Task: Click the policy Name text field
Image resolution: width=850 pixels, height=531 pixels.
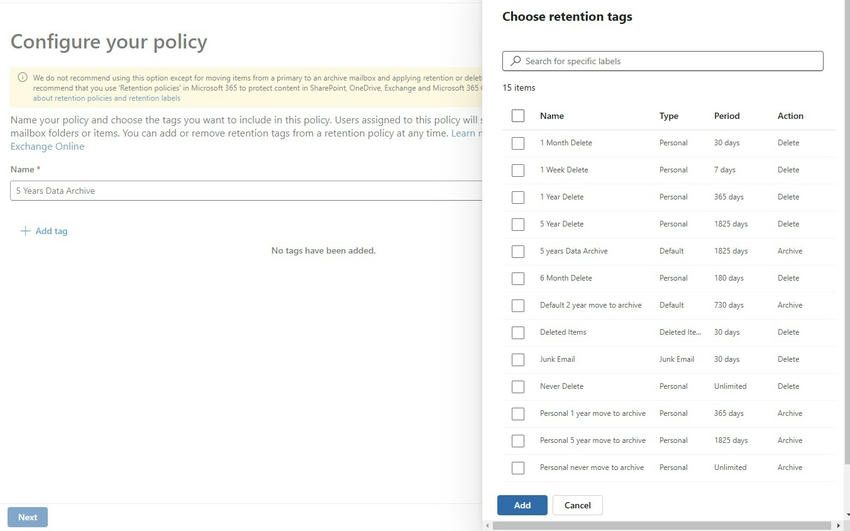Action: click(x=245, y=190)
